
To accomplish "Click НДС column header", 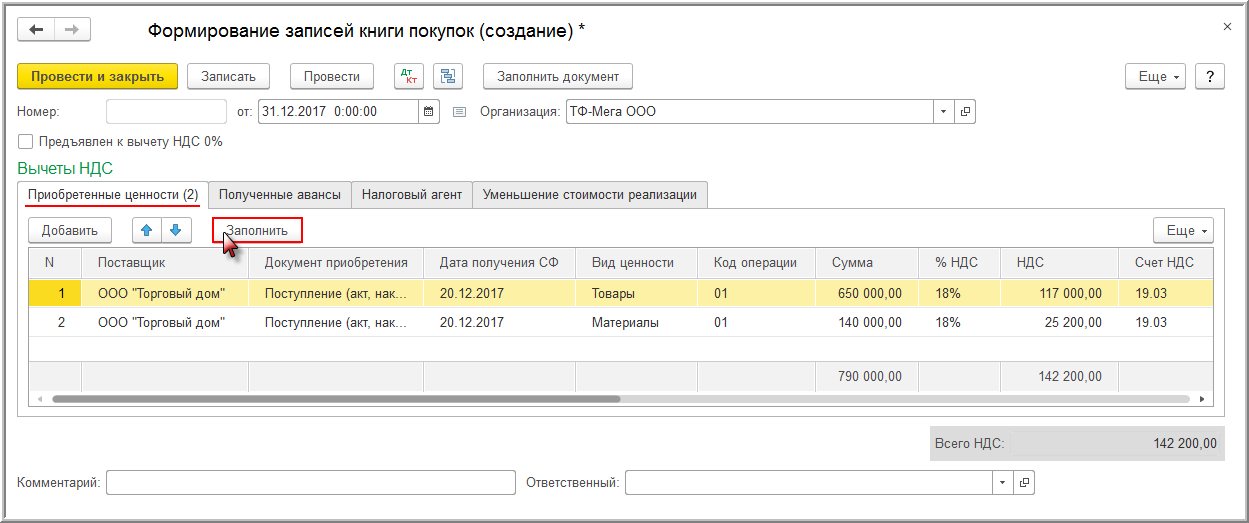I will pos(1060,263).
